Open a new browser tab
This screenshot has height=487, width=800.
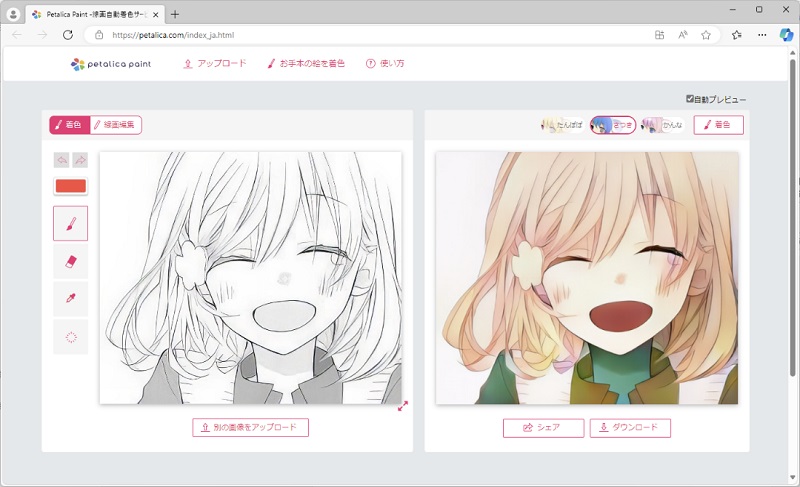(175, 15)
